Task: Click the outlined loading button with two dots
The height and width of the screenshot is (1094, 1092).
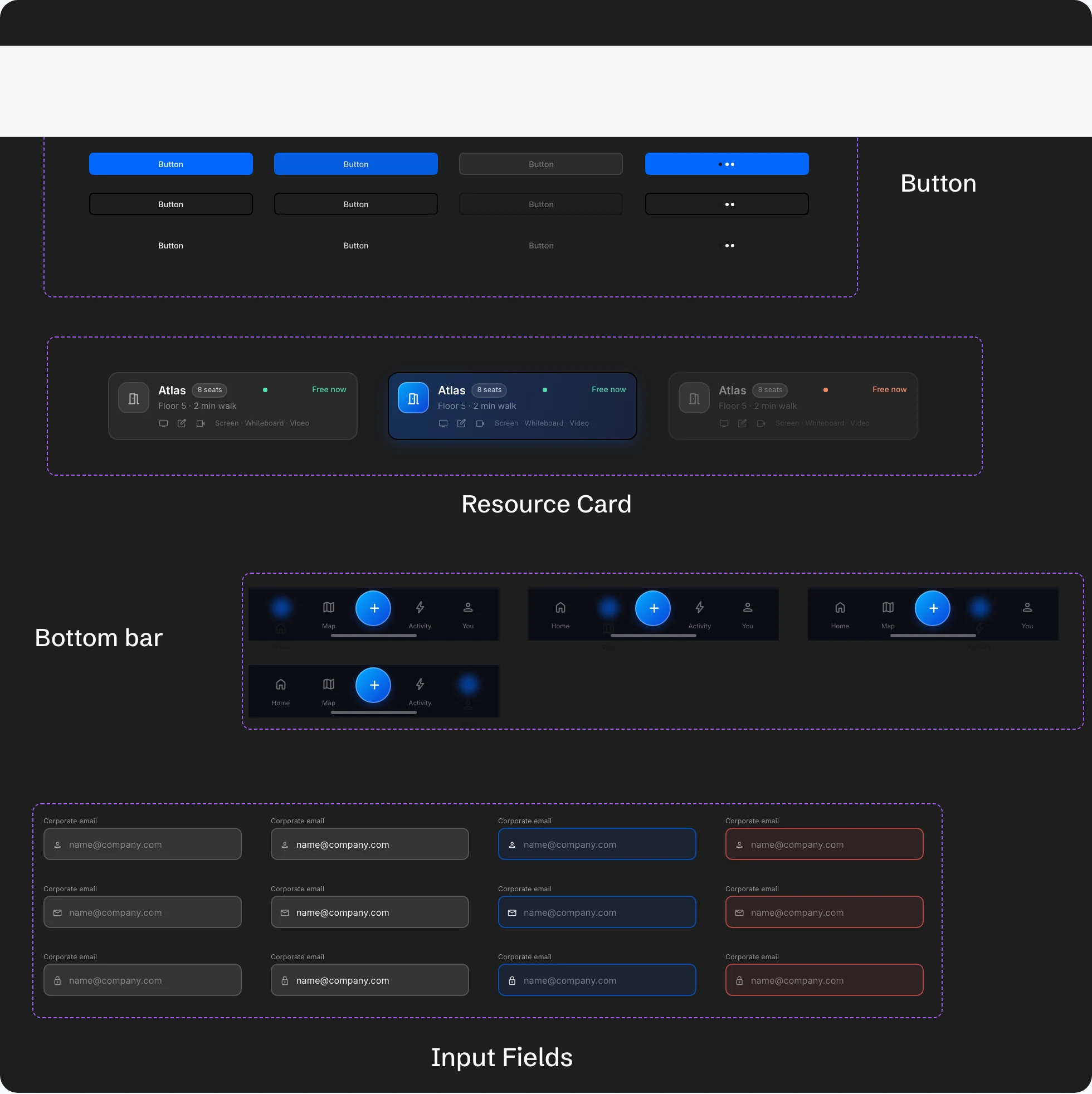Action: tap(727, 204)
